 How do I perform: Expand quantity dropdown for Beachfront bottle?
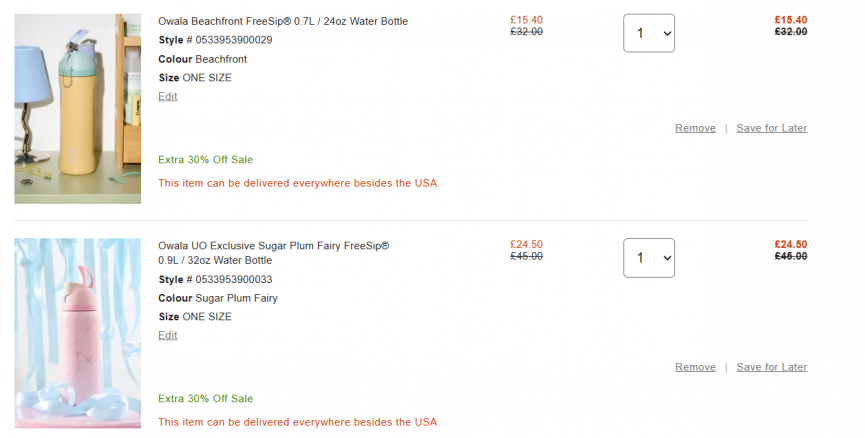[648, 33]
